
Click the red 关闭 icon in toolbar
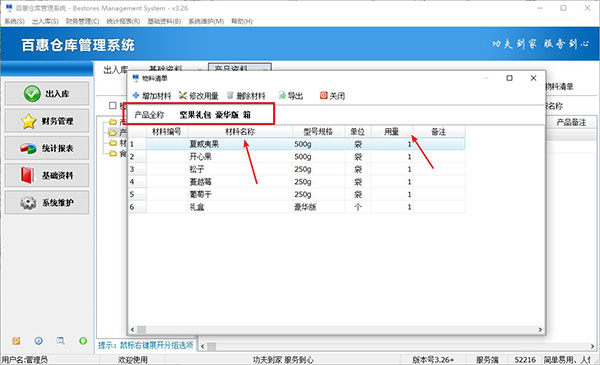pyautogui.click(x=324, y=95)
